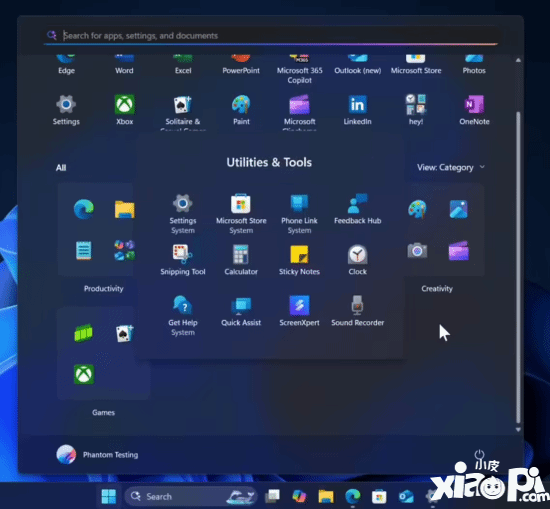Open ScreenXpert app

click(x=299, y=311)
